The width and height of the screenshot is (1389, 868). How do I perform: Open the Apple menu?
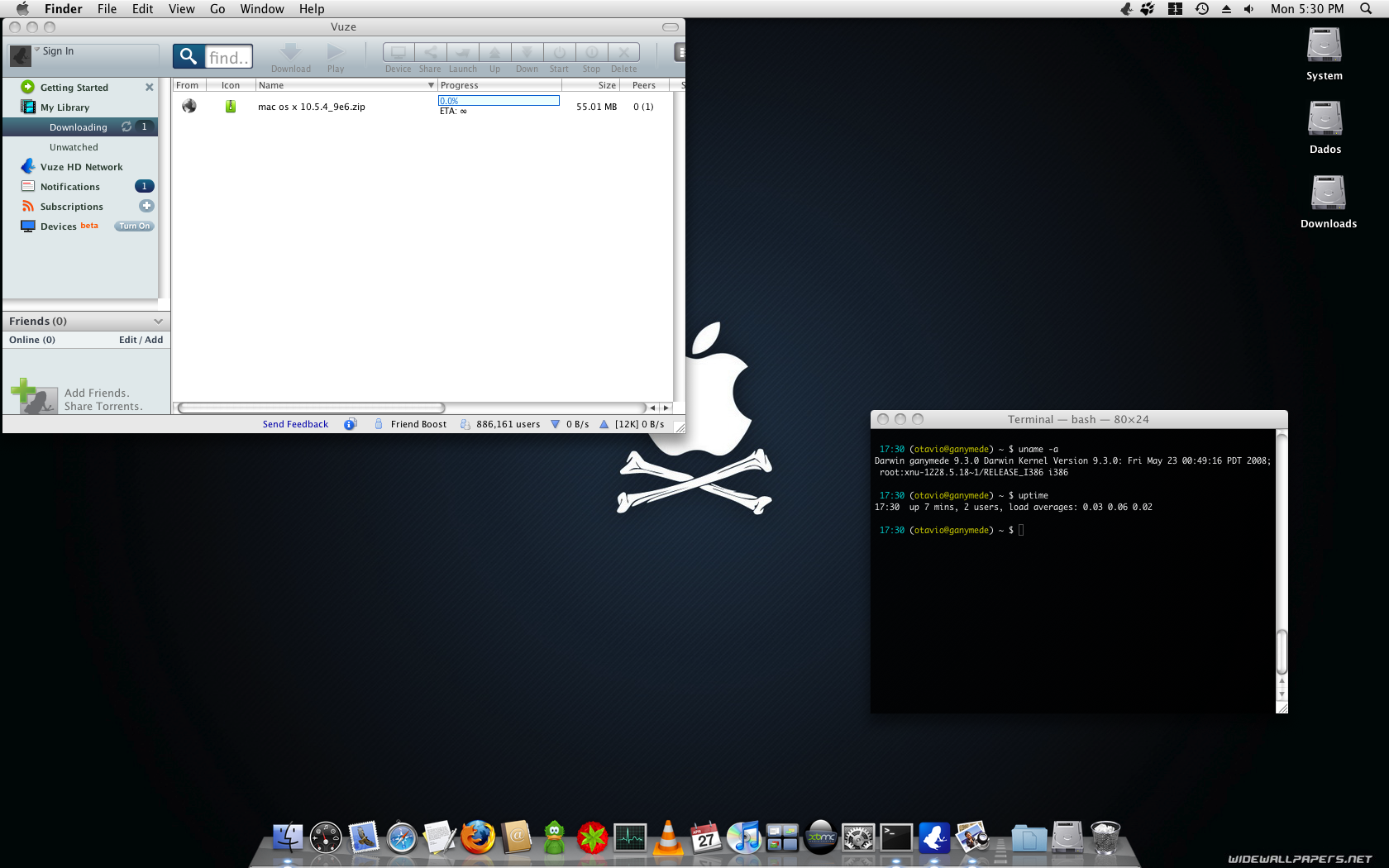[x=22, y=9]
